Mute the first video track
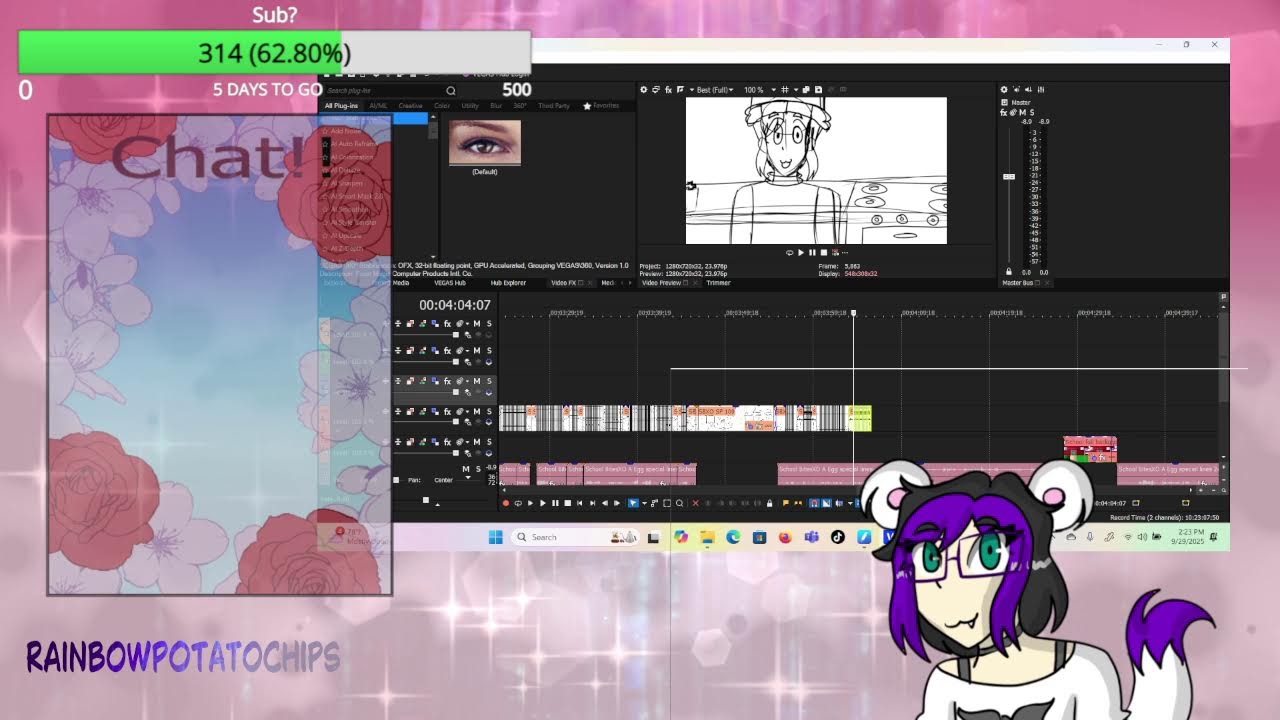 pos(477,324)
